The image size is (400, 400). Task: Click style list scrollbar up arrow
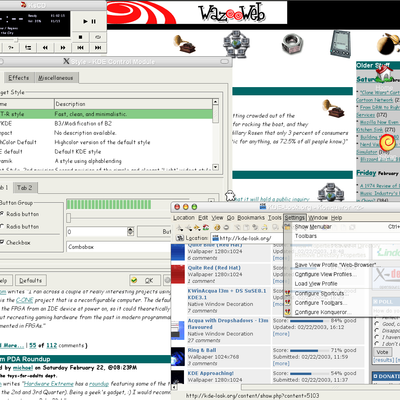(x=215, y=102)
